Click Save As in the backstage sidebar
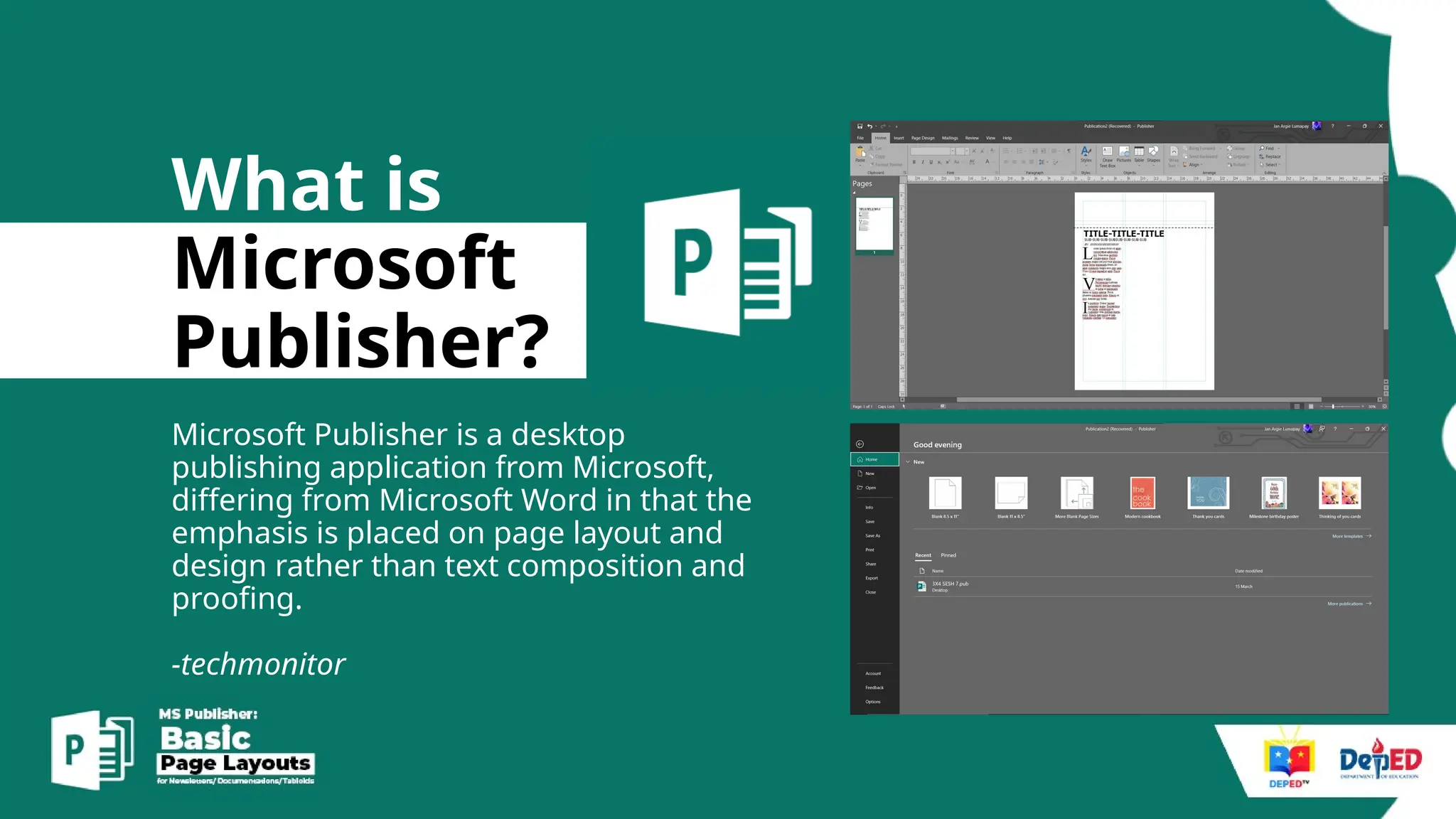Screen dimensions: 1456x819 [874, 535]
